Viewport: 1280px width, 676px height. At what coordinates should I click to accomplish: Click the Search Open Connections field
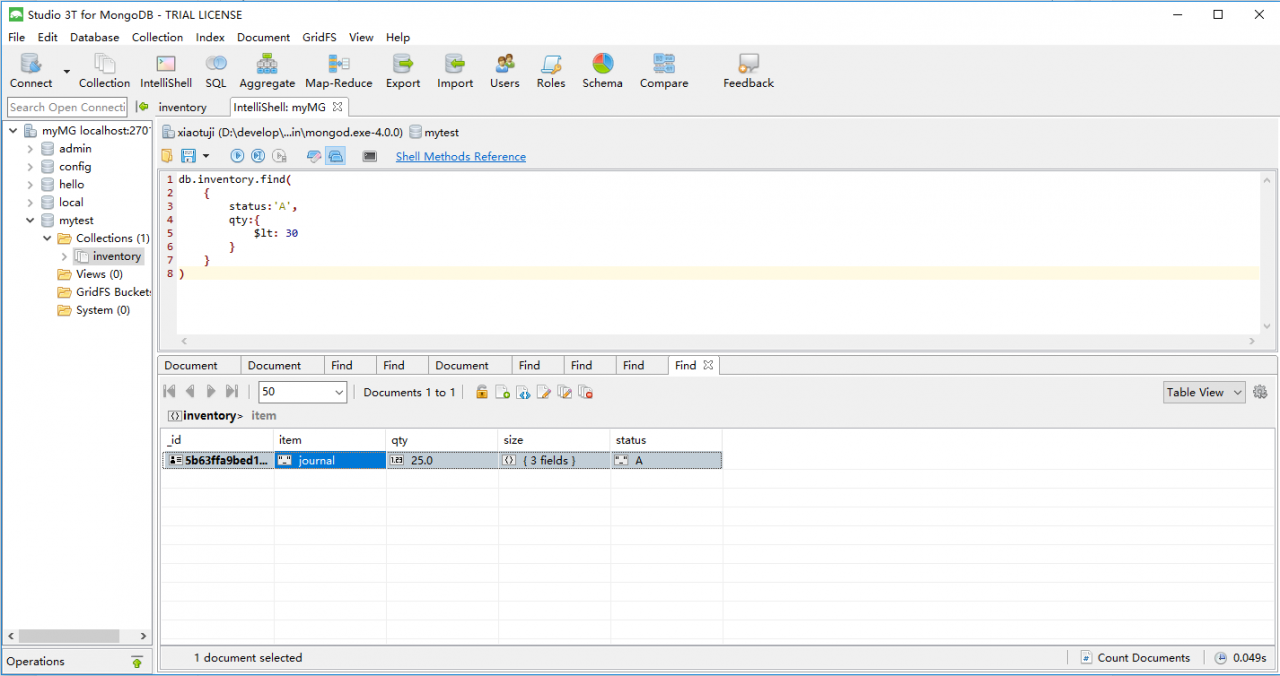click(x=67, y=107)
